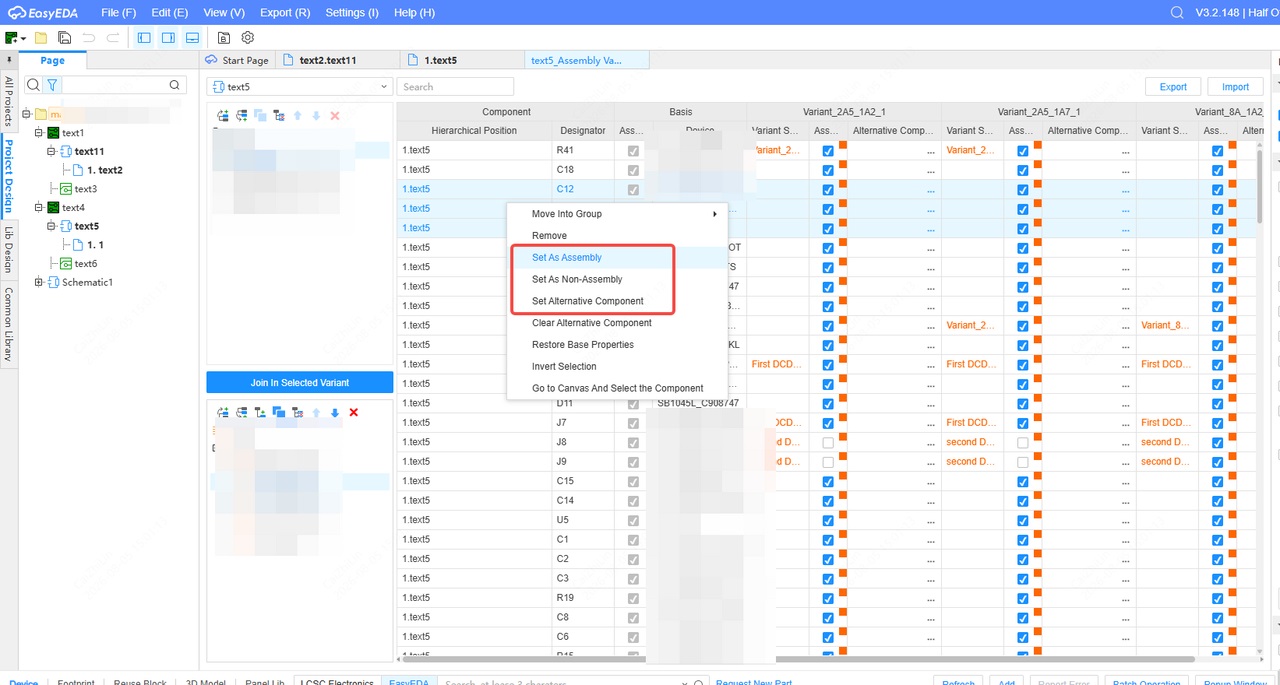Switch to the Start Page tab
Screen dimensions: 1280x685
[x=238, y=60]
